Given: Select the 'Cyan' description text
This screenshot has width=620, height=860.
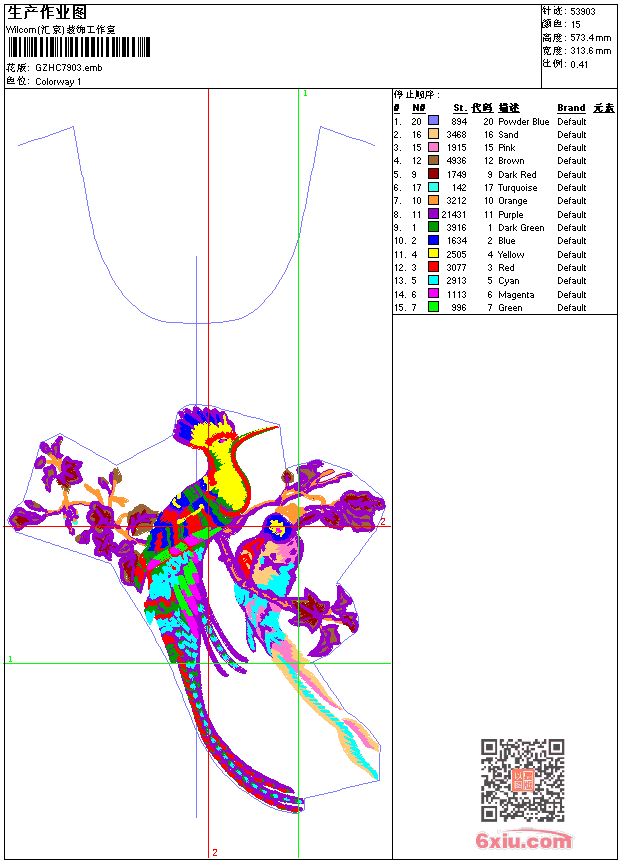Looking at the screenshot, I should (509, 281).
